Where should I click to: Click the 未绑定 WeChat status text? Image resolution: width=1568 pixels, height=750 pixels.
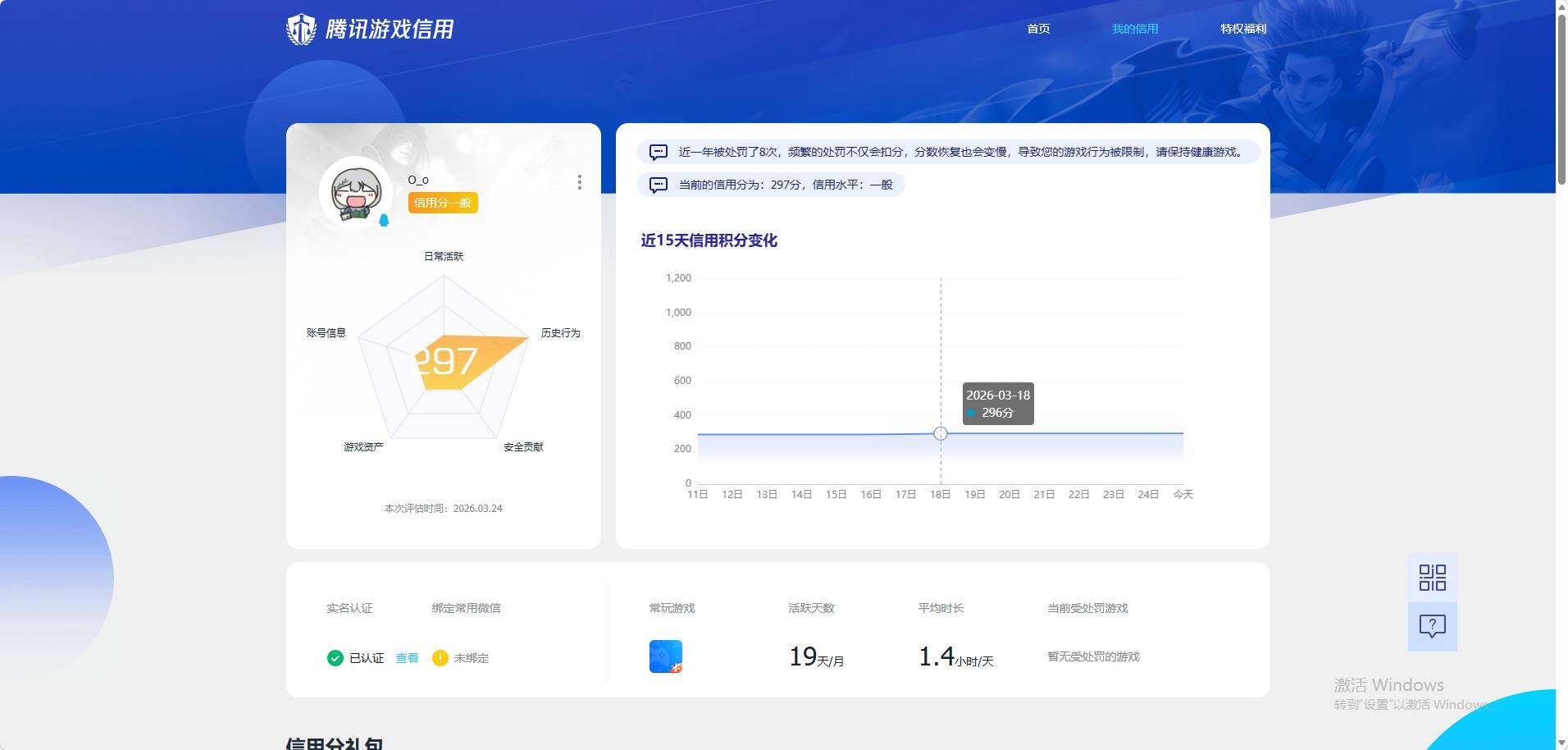472,658
